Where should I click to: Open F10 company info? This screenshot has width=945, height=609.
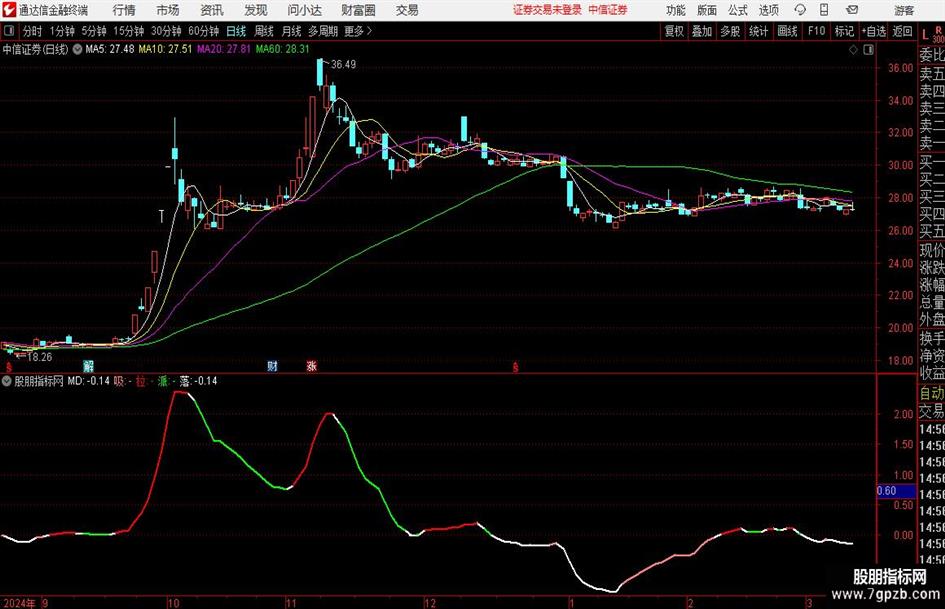[816, 31]
